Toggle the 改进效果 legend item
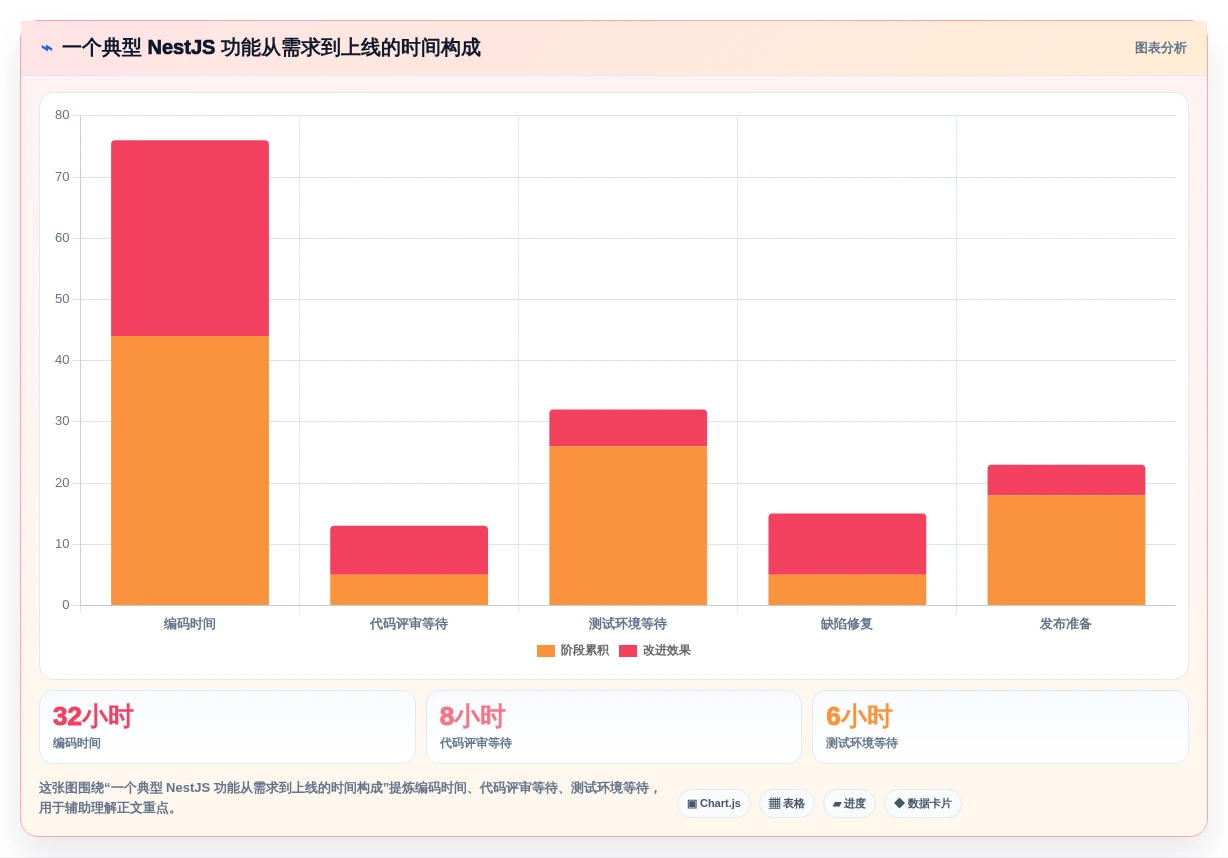The width and height of the screenshot is (1228, 858). pyautogui.click(x=655, y=650)
